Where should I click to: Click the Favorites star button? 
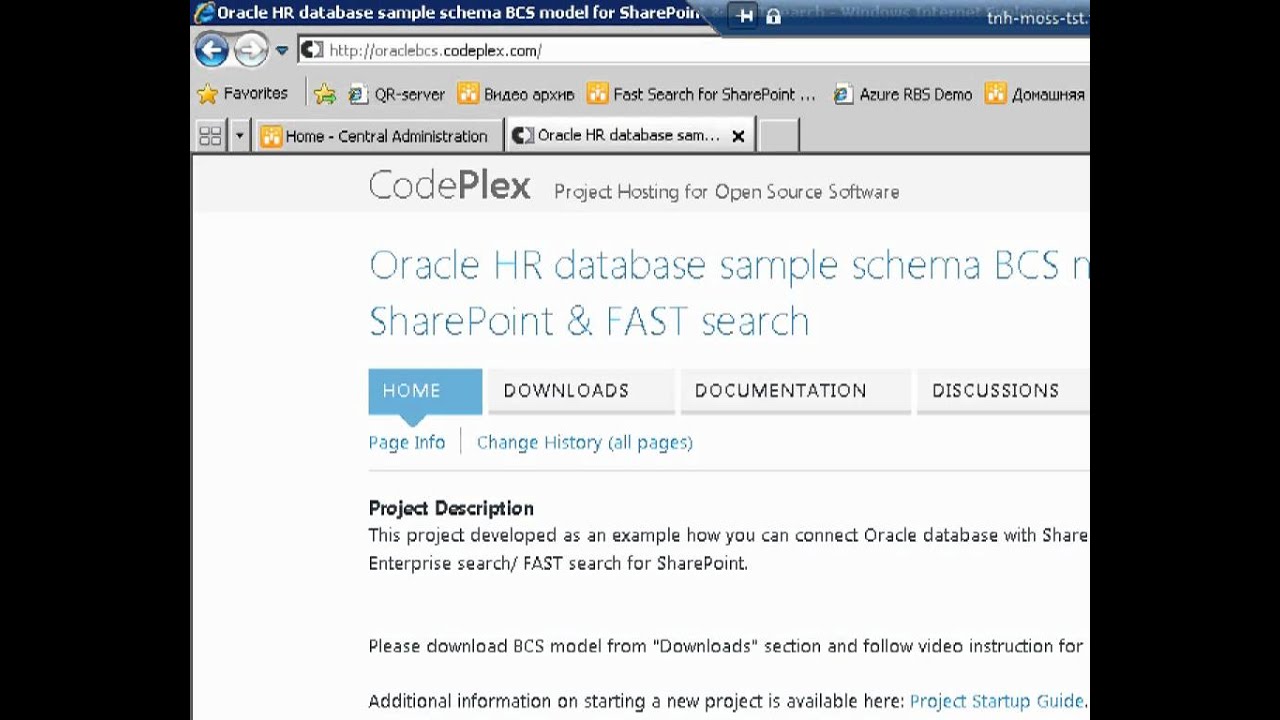pyautogui.click(x=243, y=94)
